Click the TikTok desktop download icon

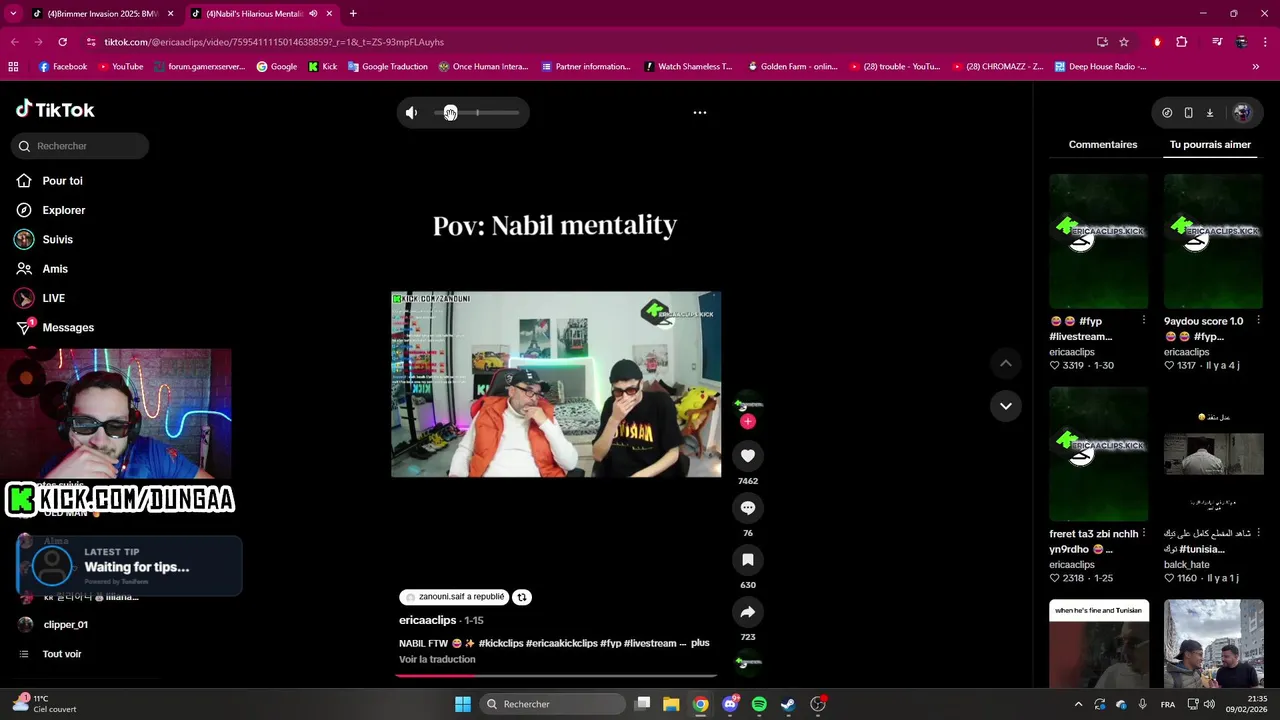[x=1209, y=113]
